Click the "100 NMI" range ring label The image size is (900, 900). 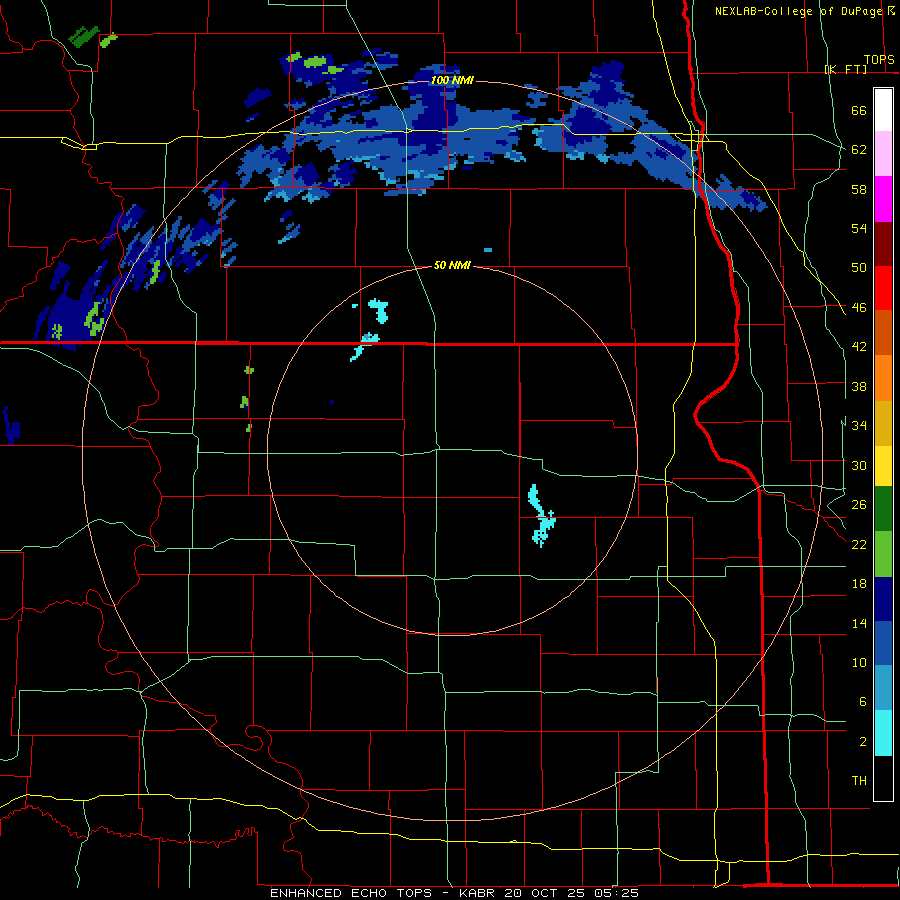coord(452,80)
